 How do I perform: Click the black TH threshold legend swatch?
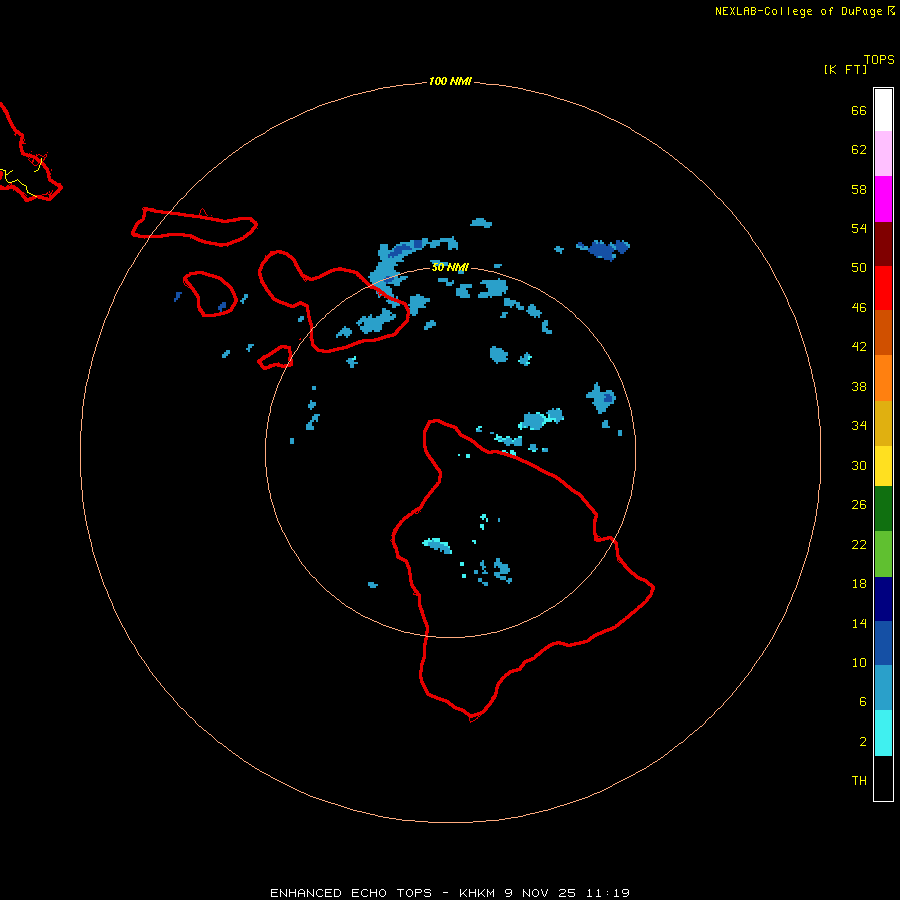[883, 778]
